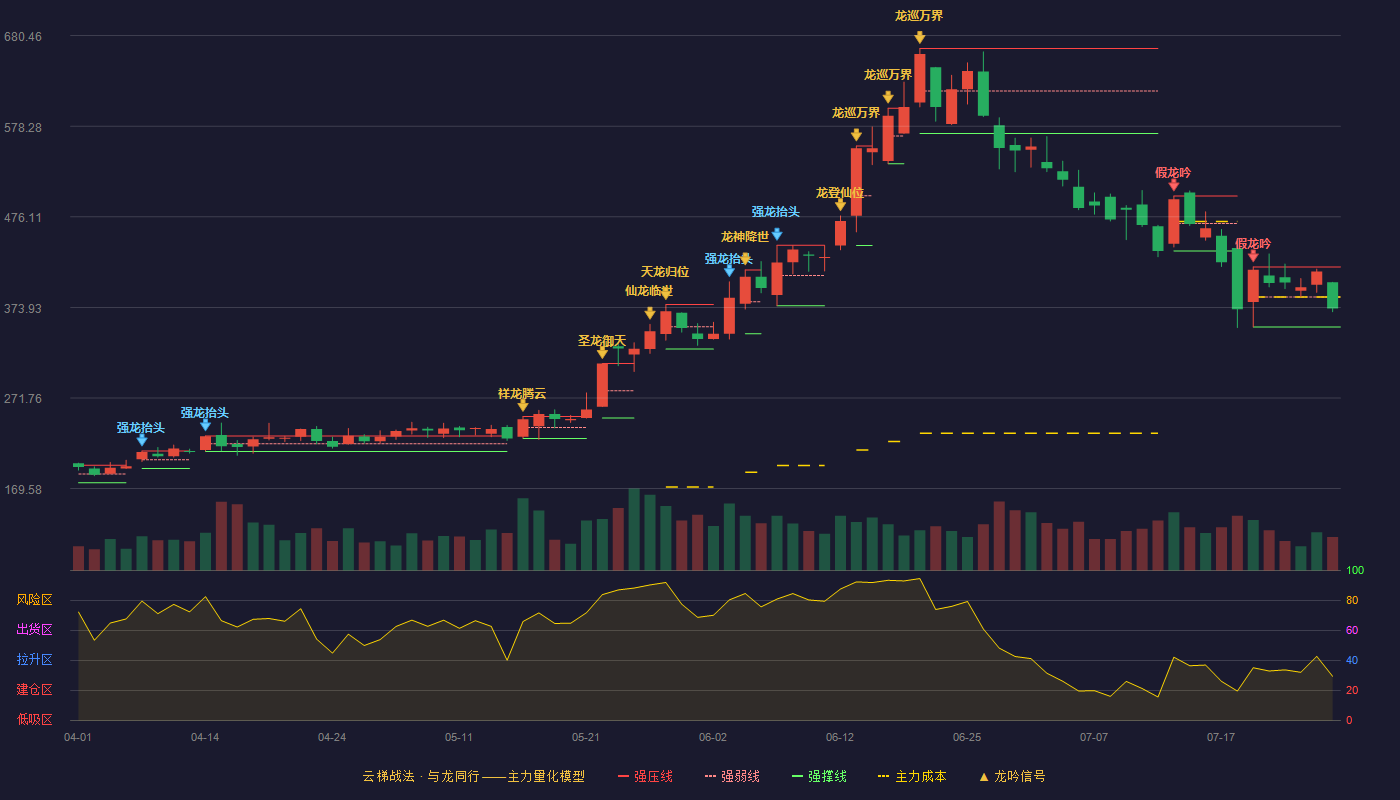
Task: Click the 圣龙御天 signal arrow marker
Action: [x=602, y=352]
